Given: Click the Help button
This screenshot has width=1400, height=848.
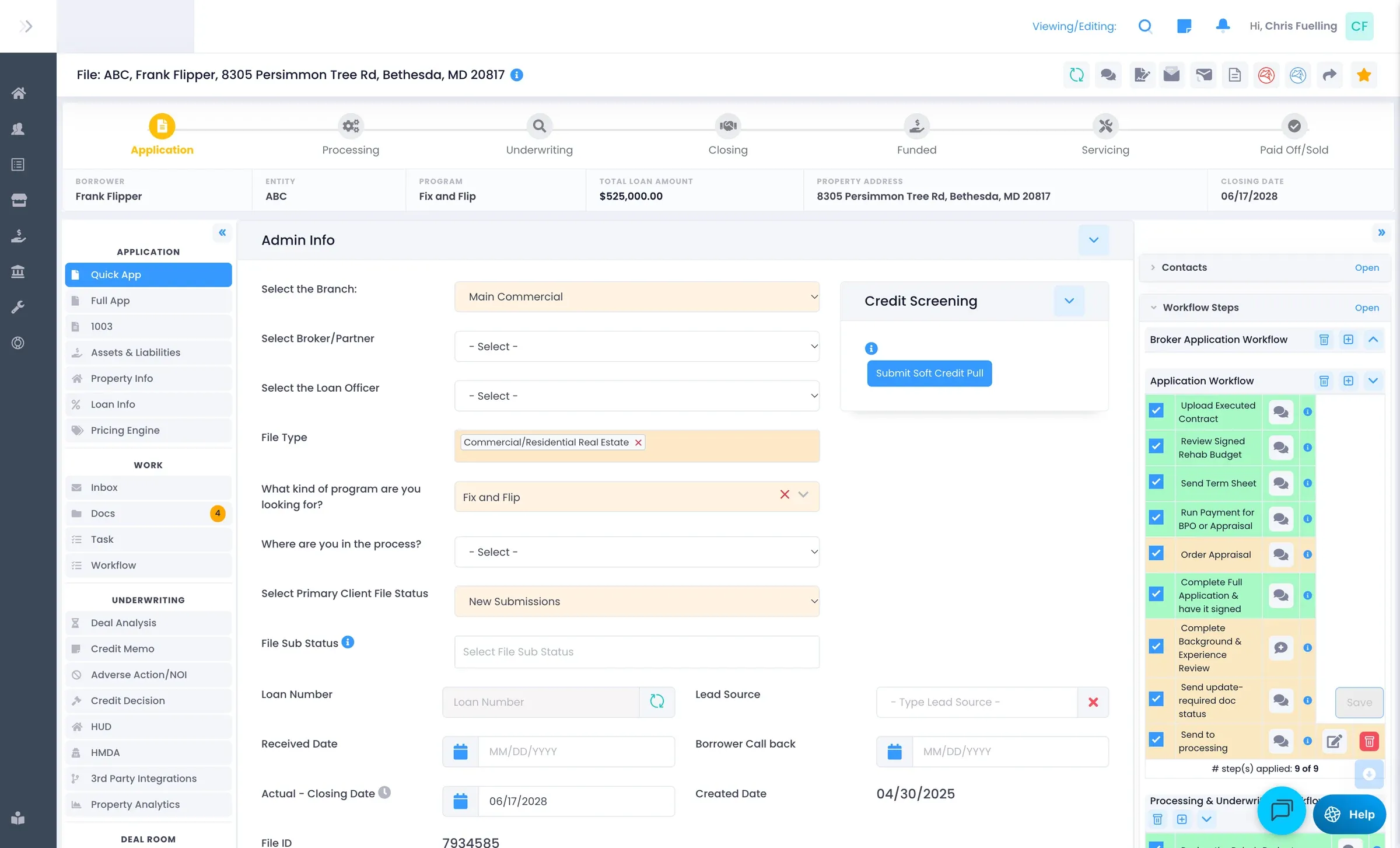Looking at the screenshot, I should coord(1349,814).
